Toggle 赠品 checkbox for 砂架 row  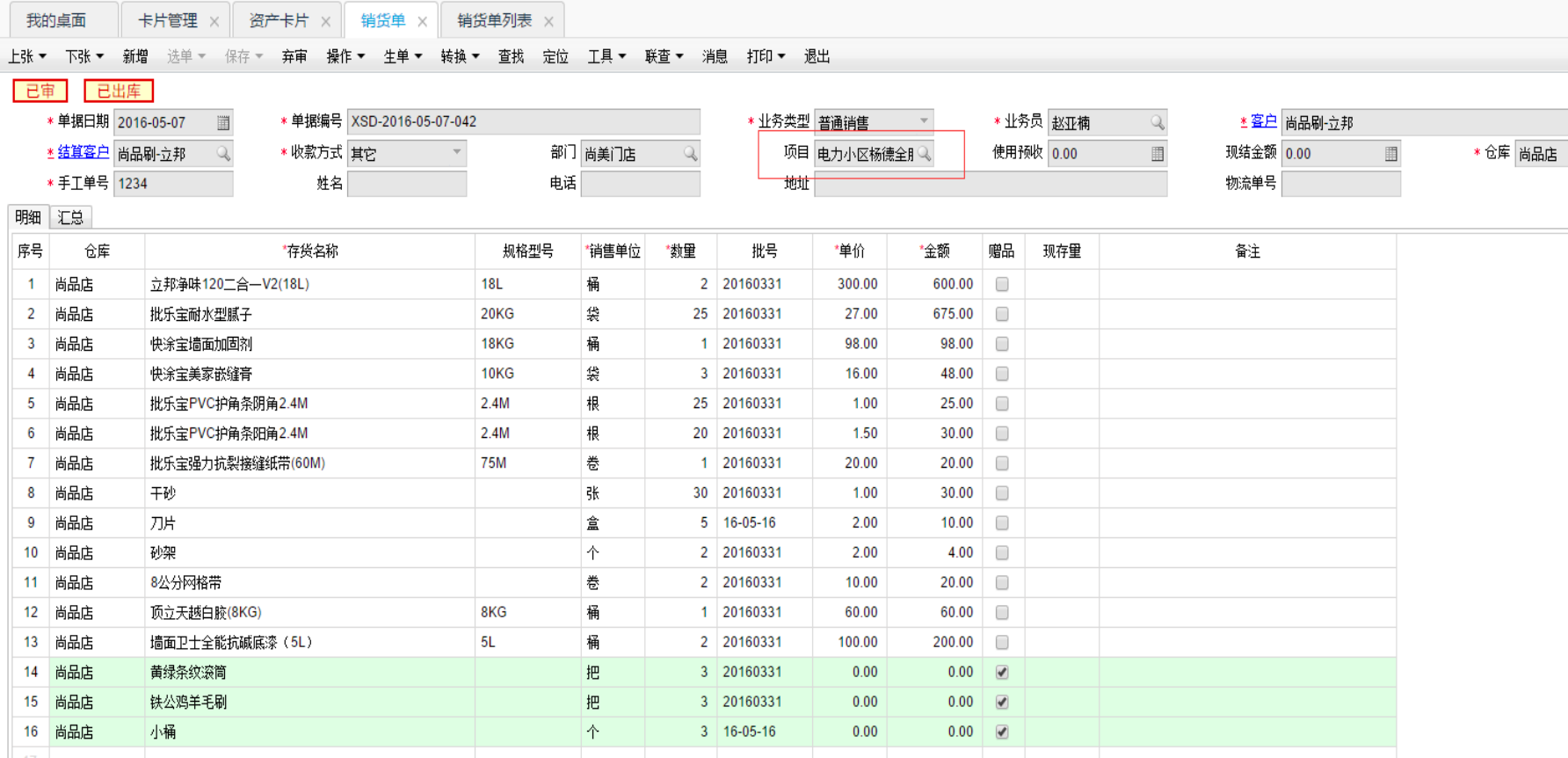click(x=1002, y=553)
